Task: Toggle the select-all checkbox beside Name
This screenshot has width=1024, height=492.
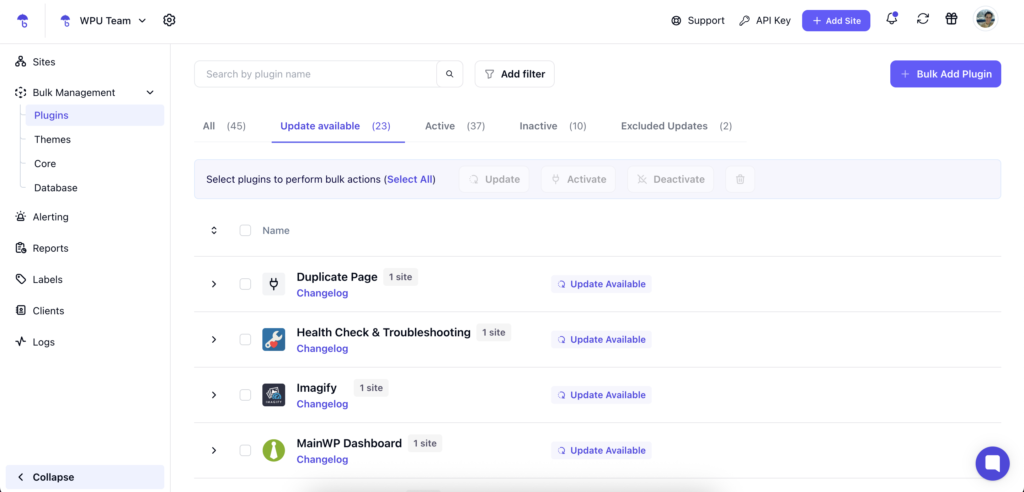Action: pos(245,231)
